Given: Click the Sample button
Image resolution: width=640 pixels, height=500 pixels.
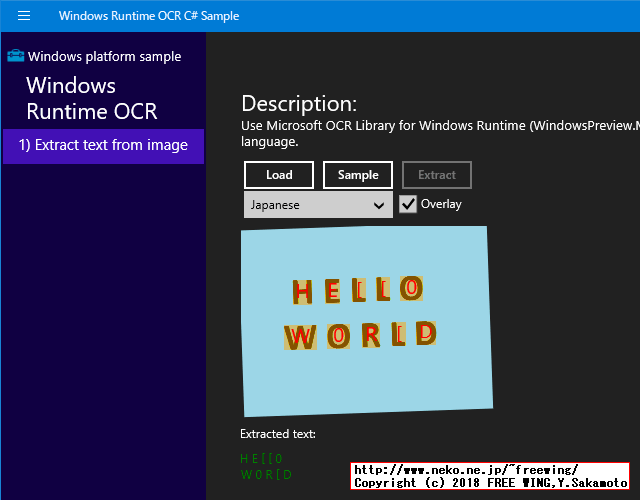Looking at the screenshot, I should [358, 175].
